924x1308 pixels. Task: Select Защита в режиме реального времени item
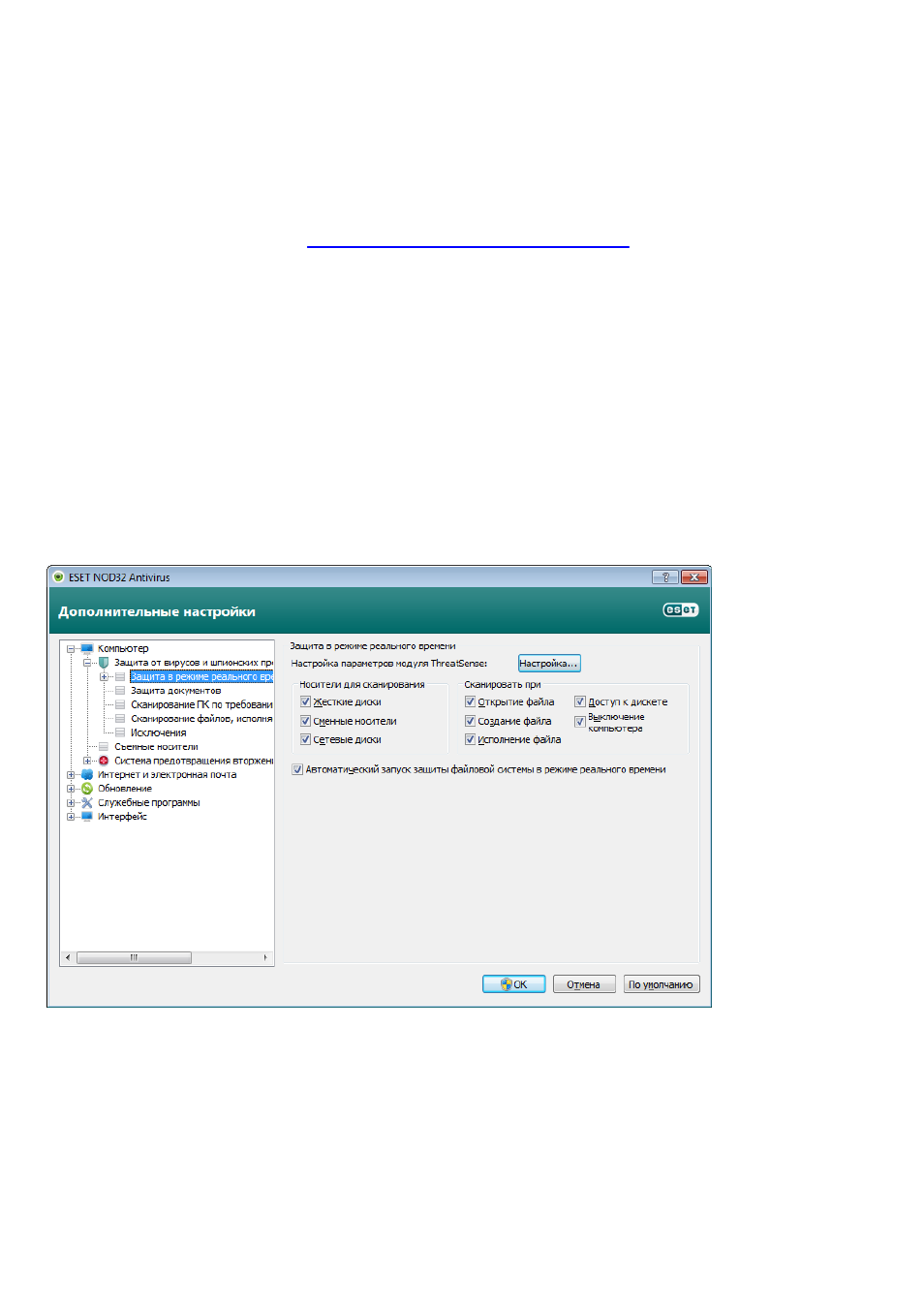201,676
